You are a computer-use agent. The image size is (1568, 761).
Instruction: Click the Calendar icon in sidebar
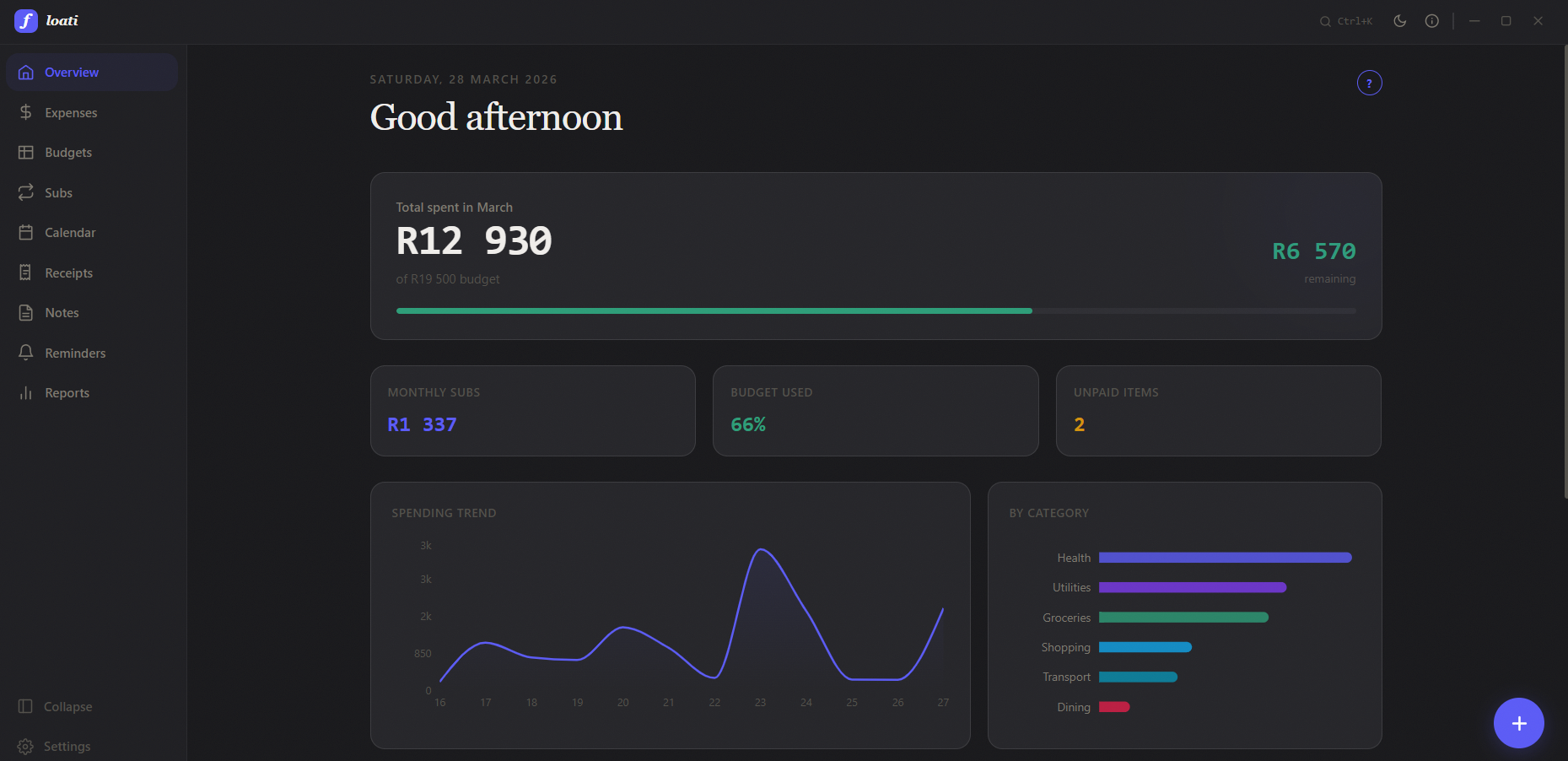[26, 233]
